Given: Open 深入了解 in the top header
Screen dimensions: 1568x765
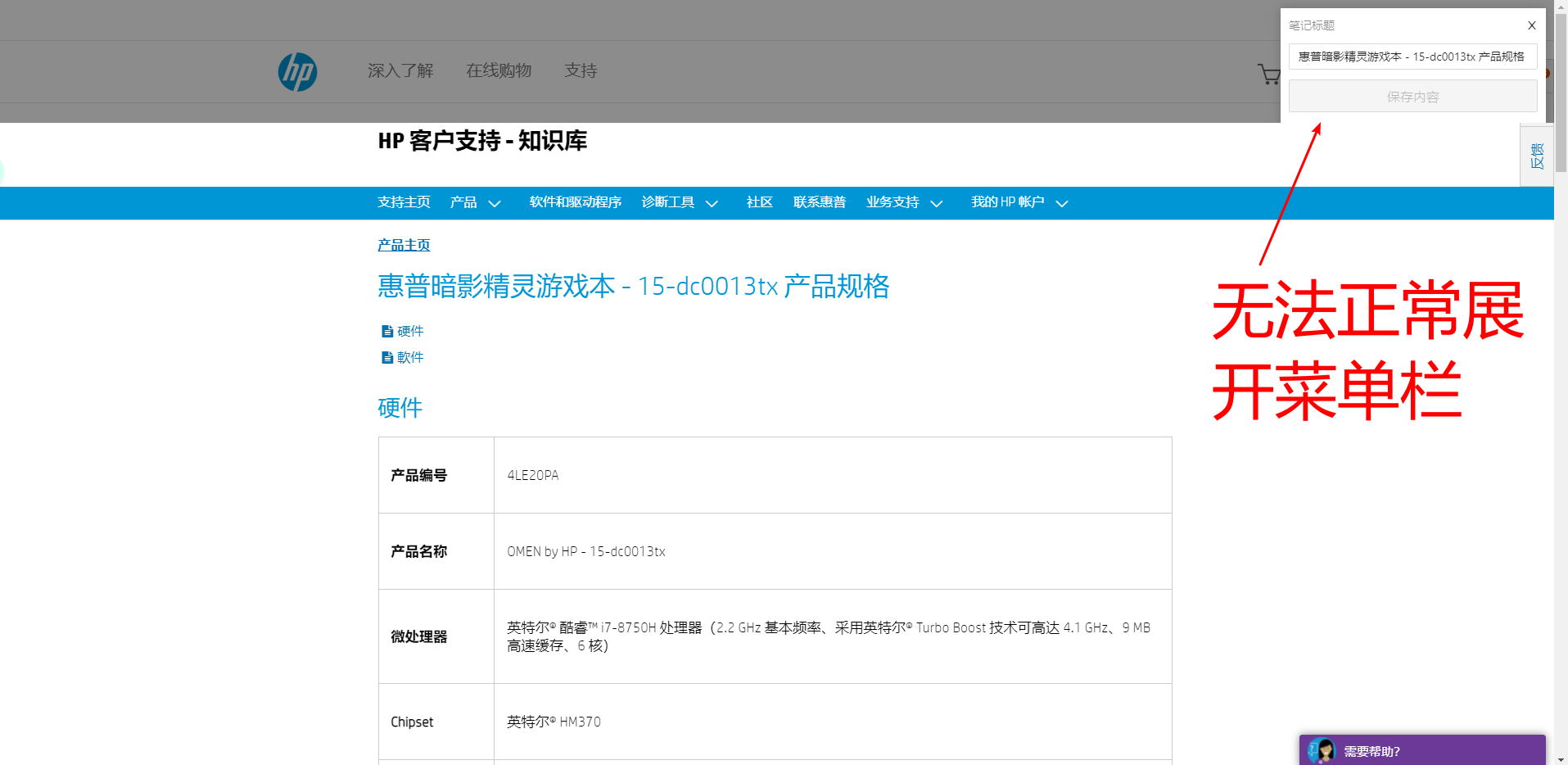Looking at the screenshot, I should 400,70.
